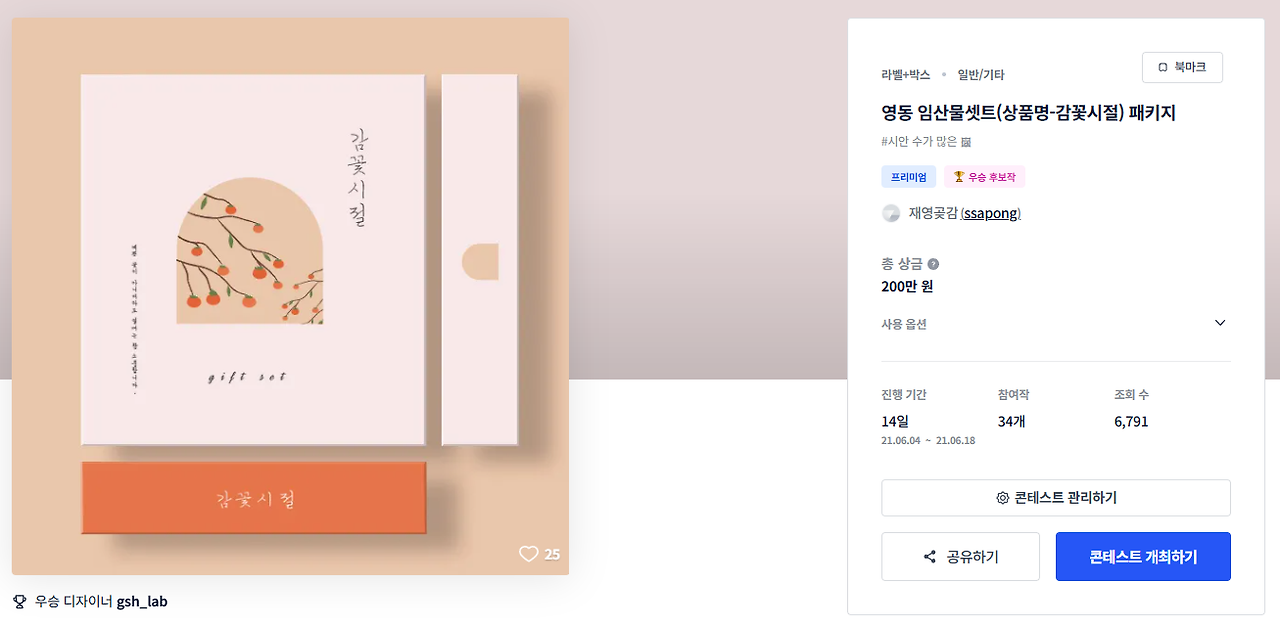Image resolution: width=1280 pixels, height=626 pixels.
Task: Click the trophy icon beside 우승 디자이너
Action: (20, 601)
